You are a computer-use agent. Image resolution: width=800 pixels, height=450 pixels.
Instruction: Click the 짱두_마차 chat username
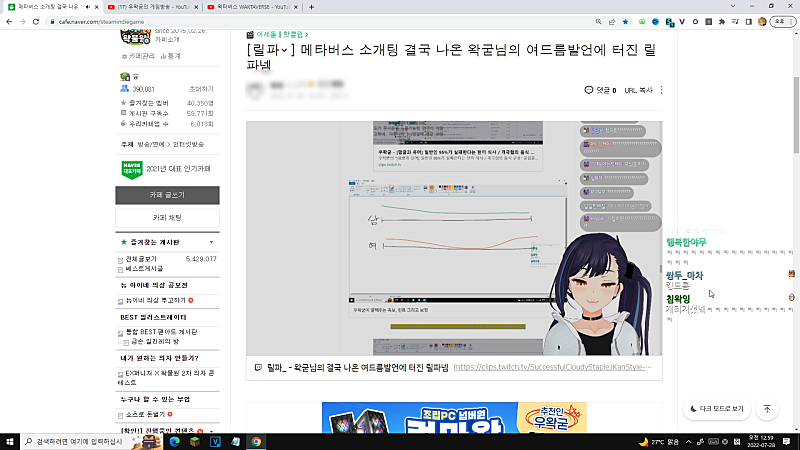coord(684,276)
